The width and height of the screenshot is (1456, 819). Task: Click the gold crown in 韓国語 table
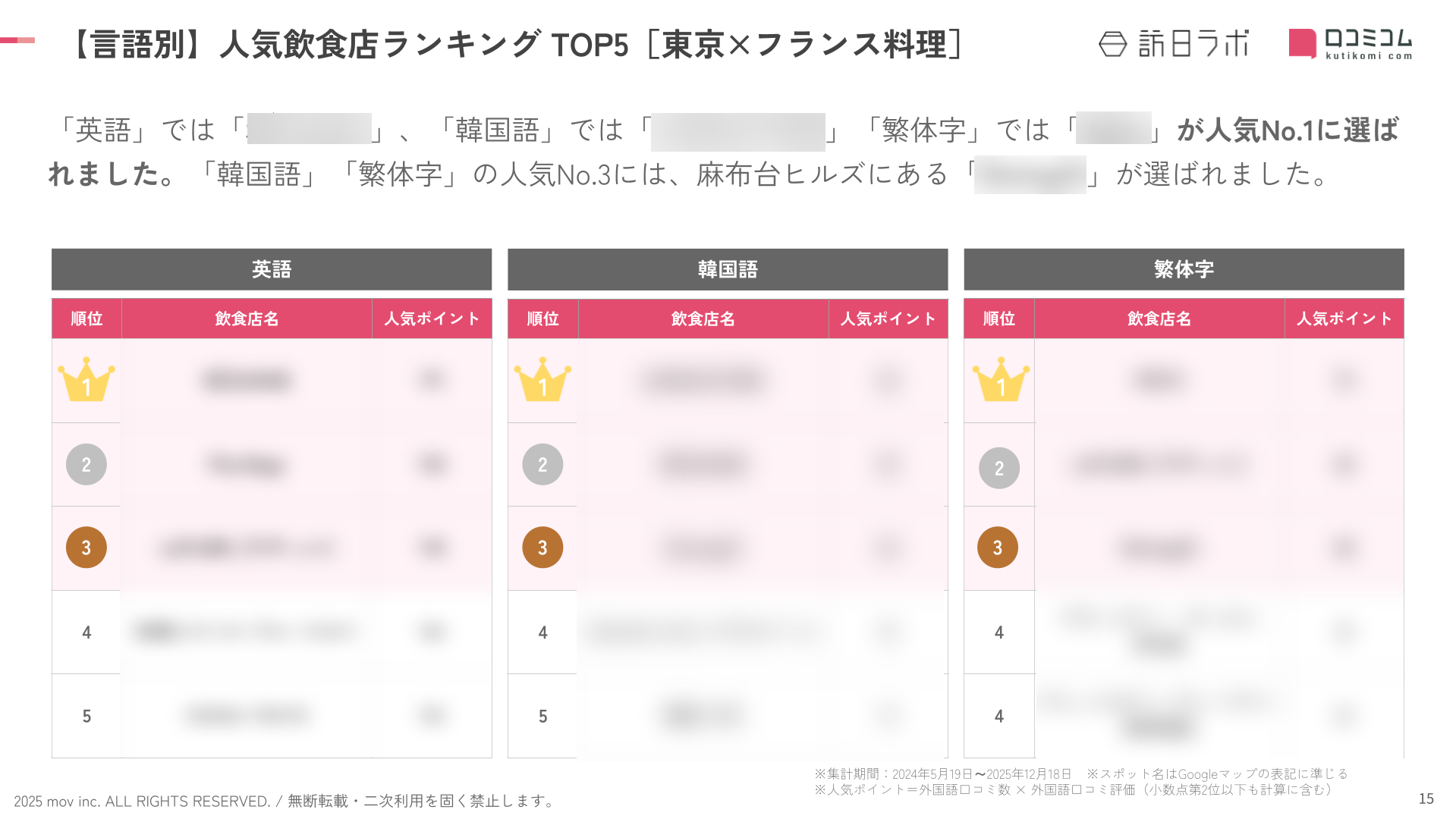pos(542,380)
